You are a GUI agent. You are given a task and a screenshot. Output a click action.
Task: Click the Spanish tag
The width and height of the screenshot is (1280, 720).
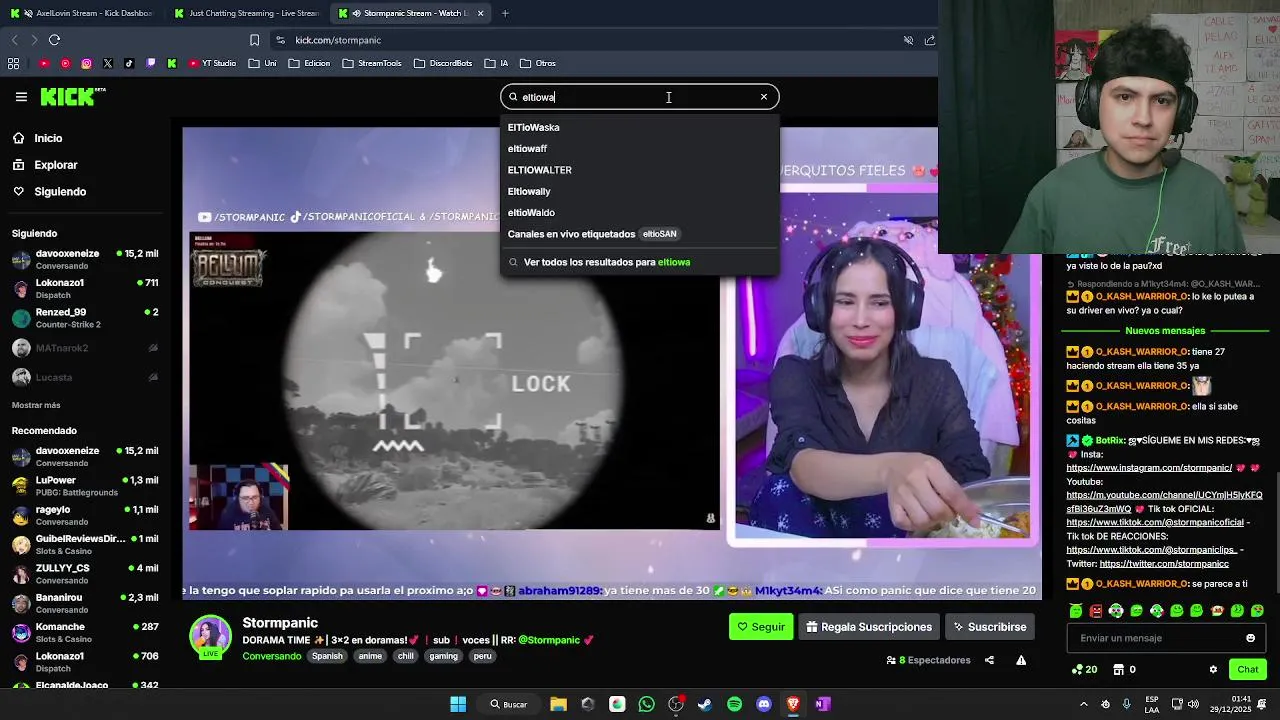click(x=327, y=656)
